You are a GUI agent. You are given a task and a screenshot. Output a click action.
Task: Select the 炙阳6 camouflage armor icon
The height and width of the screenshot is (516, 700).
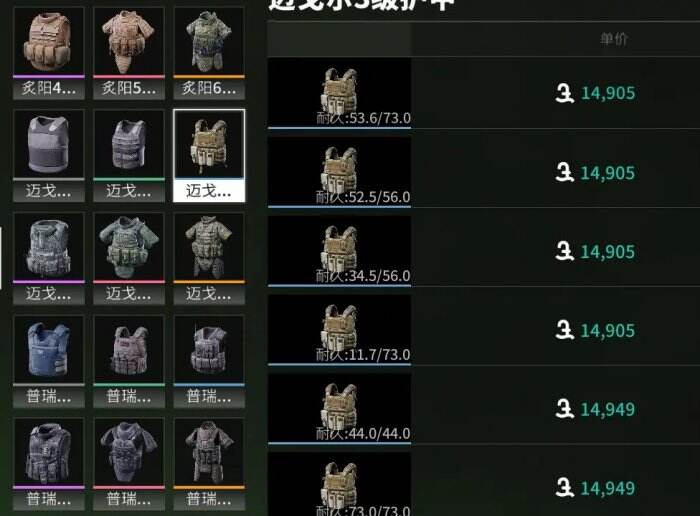coord(209,53)
